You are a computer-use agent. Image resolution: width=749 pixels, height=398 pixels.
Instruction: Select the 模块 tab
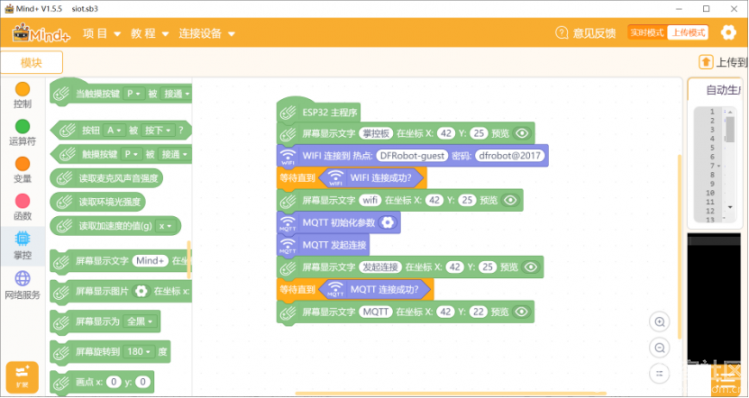(32, 62)
